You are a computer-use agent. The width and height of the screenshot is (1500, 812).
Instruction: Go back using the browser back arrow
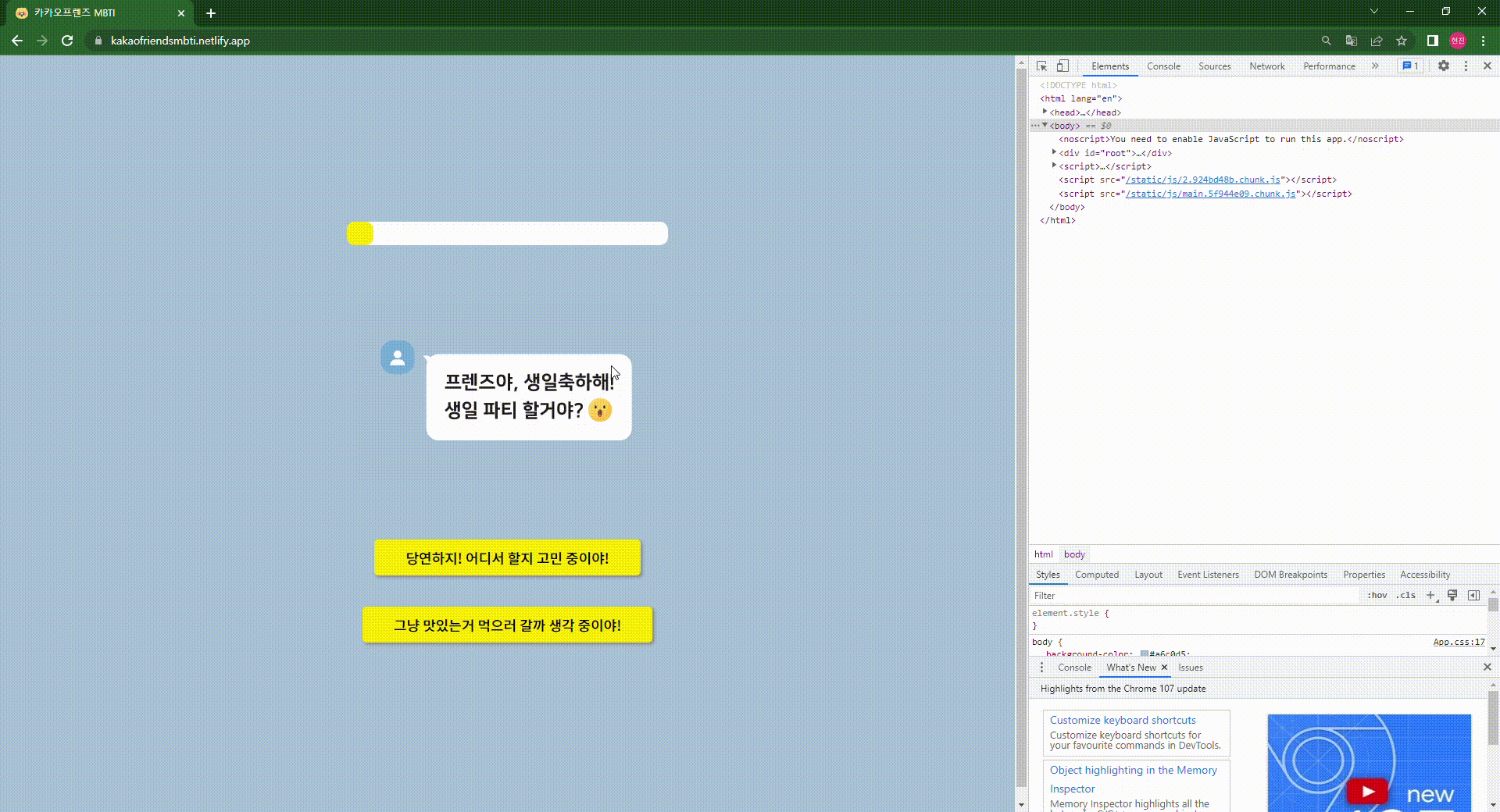(x=17, y=41)
